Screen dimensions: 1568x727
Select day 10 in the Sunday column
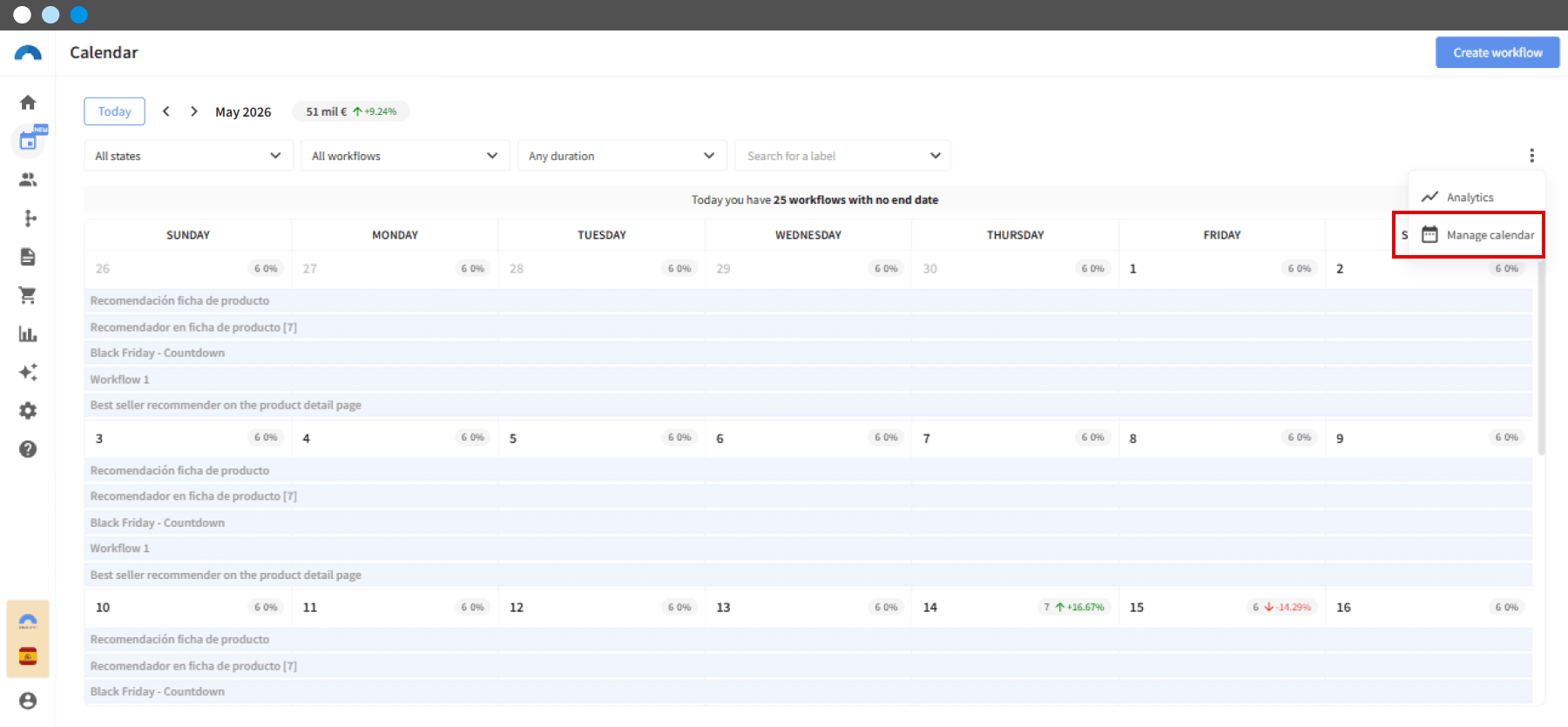tap(103, 607)
